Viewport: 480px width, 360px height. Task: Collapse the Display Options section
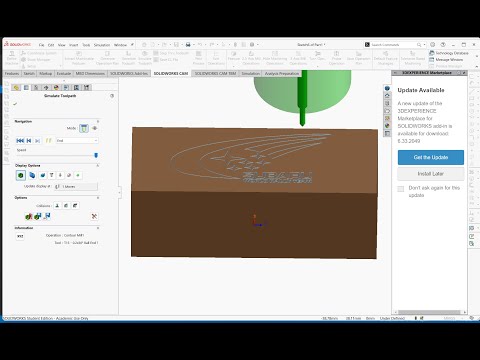pos(98,165)
